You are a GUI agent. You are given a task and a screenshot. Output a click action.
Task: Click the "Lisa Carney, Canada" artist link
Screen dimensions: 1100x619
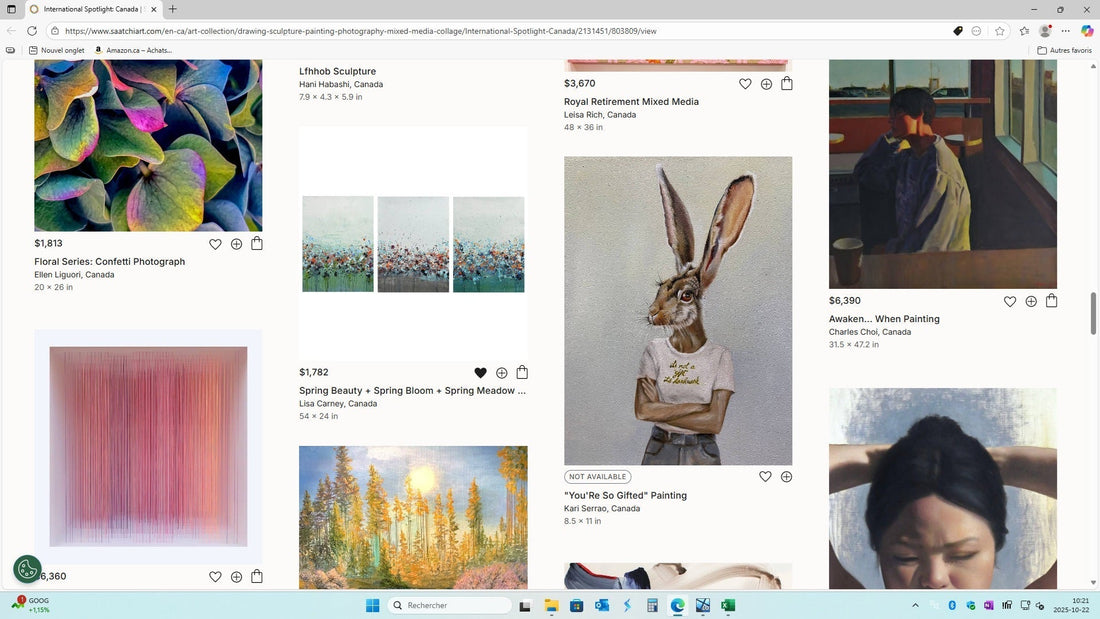336,404
